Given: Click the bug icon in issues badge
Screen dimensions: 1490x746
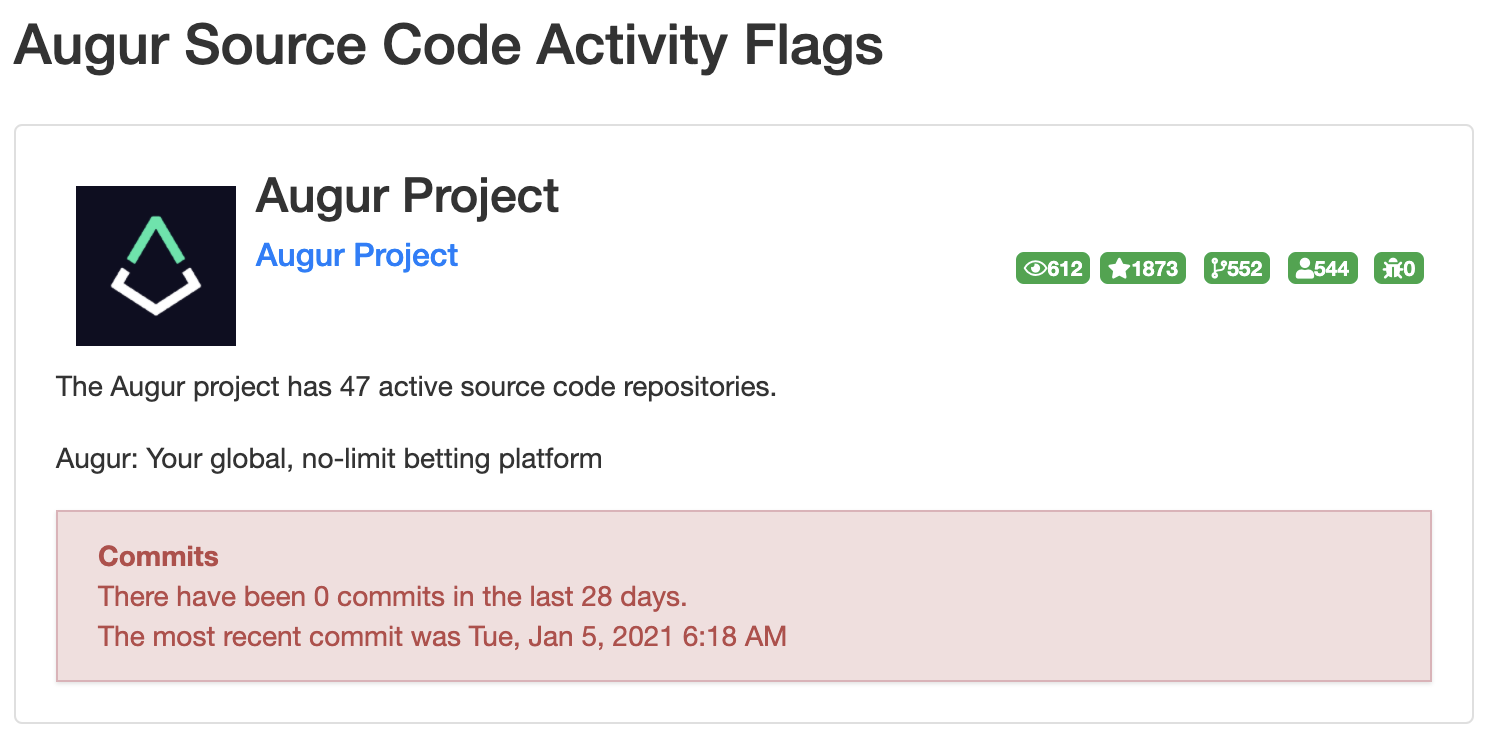Looking at the screenshot, I should 1392,269.
